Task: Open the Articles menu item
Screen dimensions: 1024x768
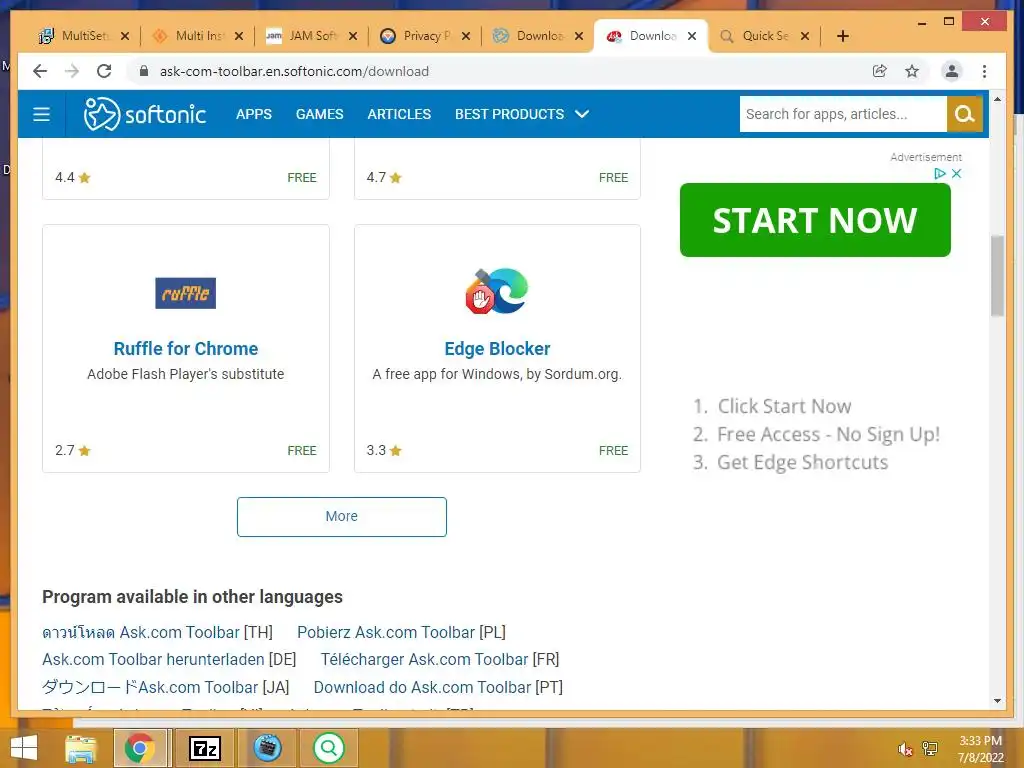Action: coord(399,114)
